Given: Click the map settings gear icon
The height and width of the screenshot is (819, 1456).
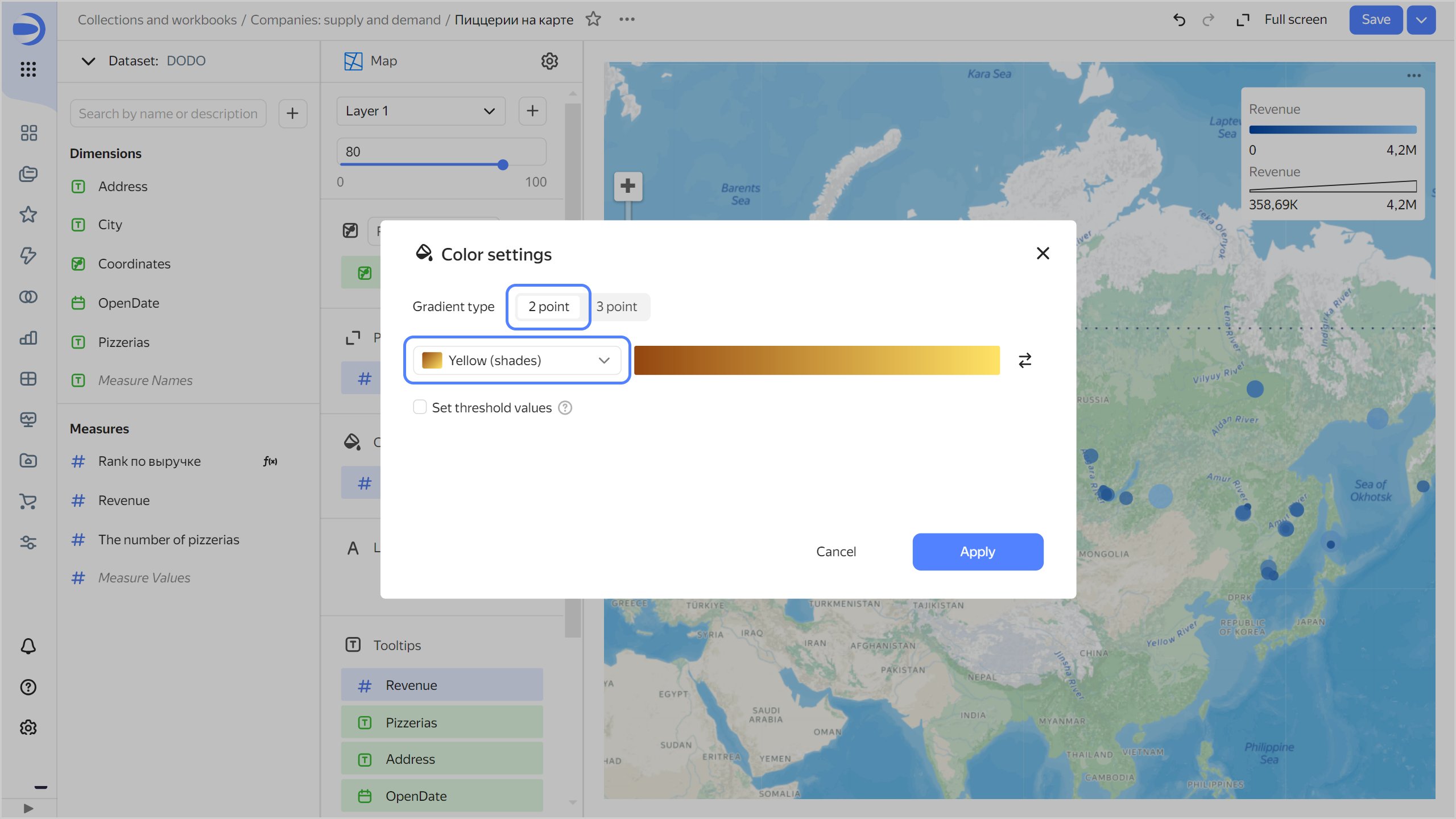Looking at the screenshot, I should [549, 61].
